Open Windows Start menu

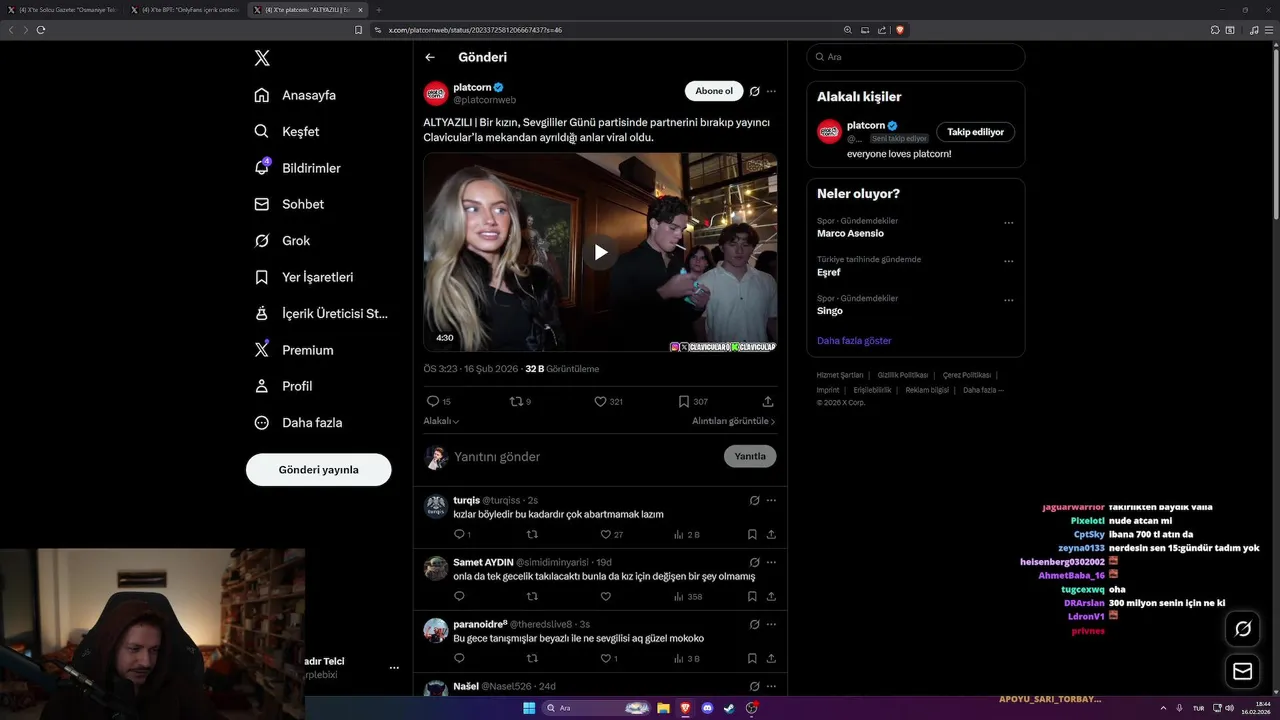click(529, 708)
